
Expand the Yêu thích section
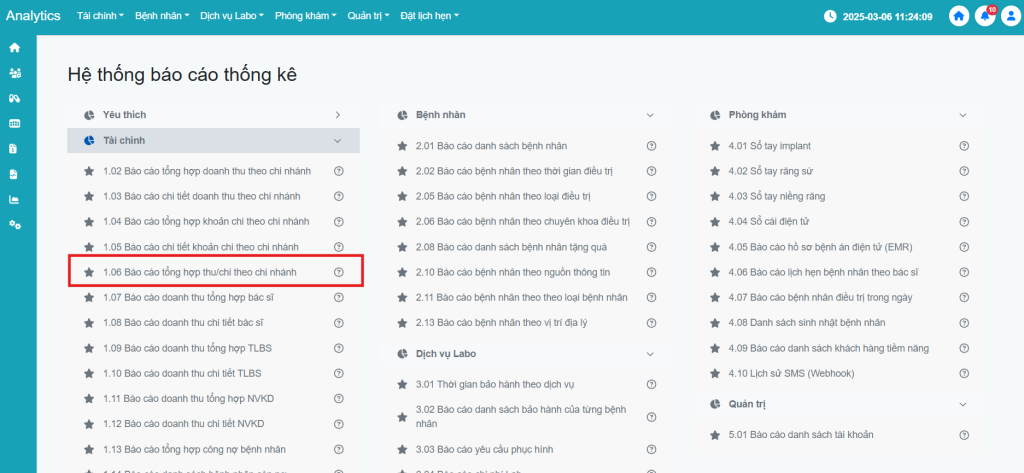[338, 115]
